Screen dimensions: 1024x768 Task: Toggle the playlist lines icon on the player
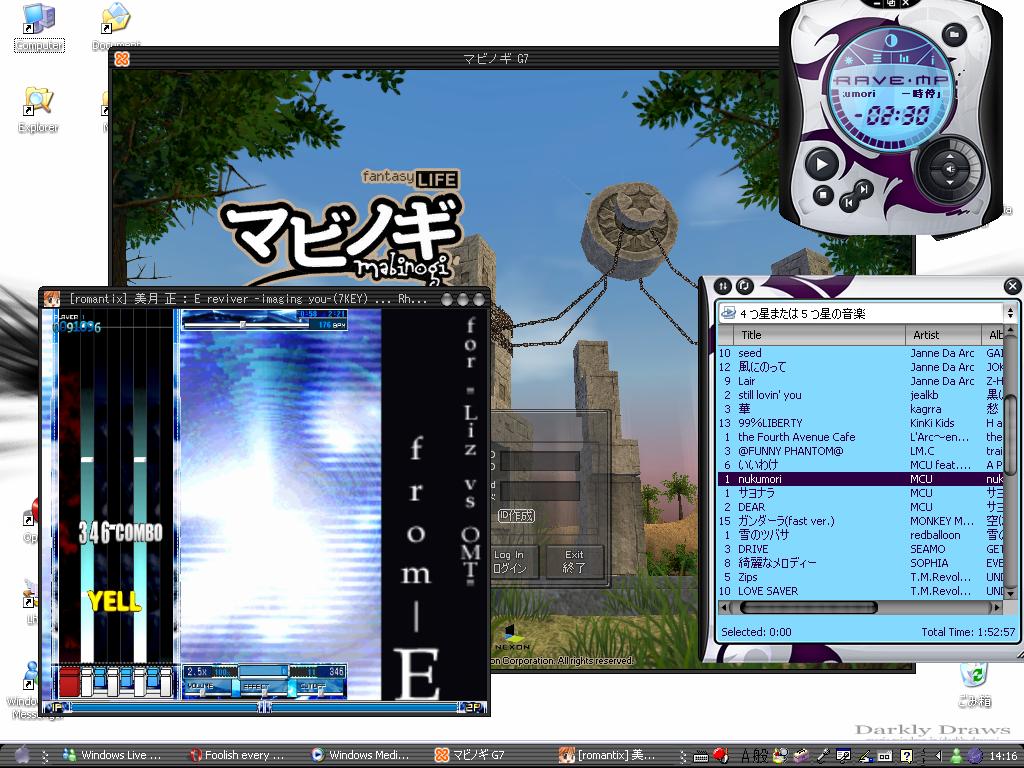point(876,58)
